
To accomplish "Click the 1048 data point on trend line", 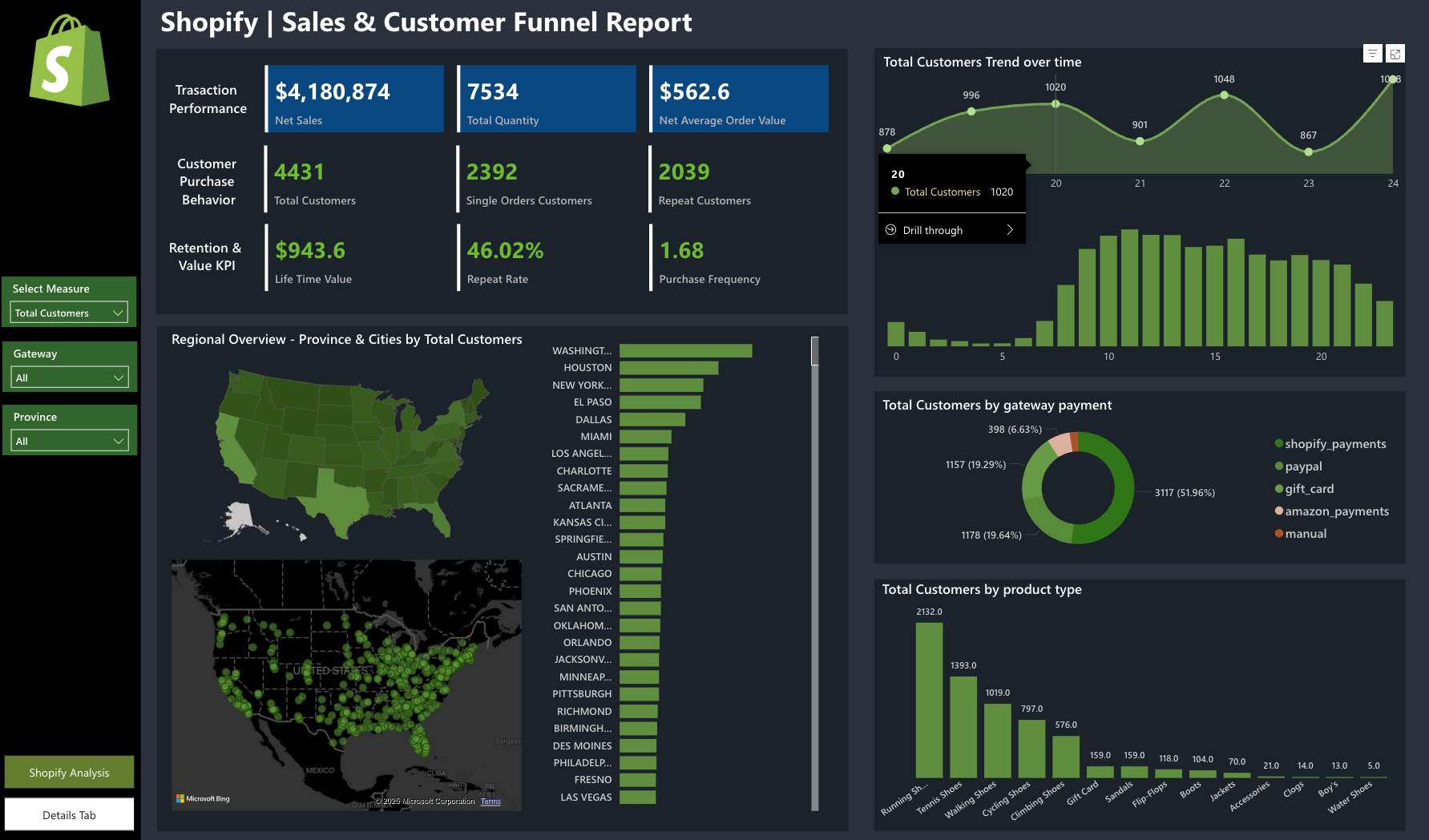I will (1224, 95).
